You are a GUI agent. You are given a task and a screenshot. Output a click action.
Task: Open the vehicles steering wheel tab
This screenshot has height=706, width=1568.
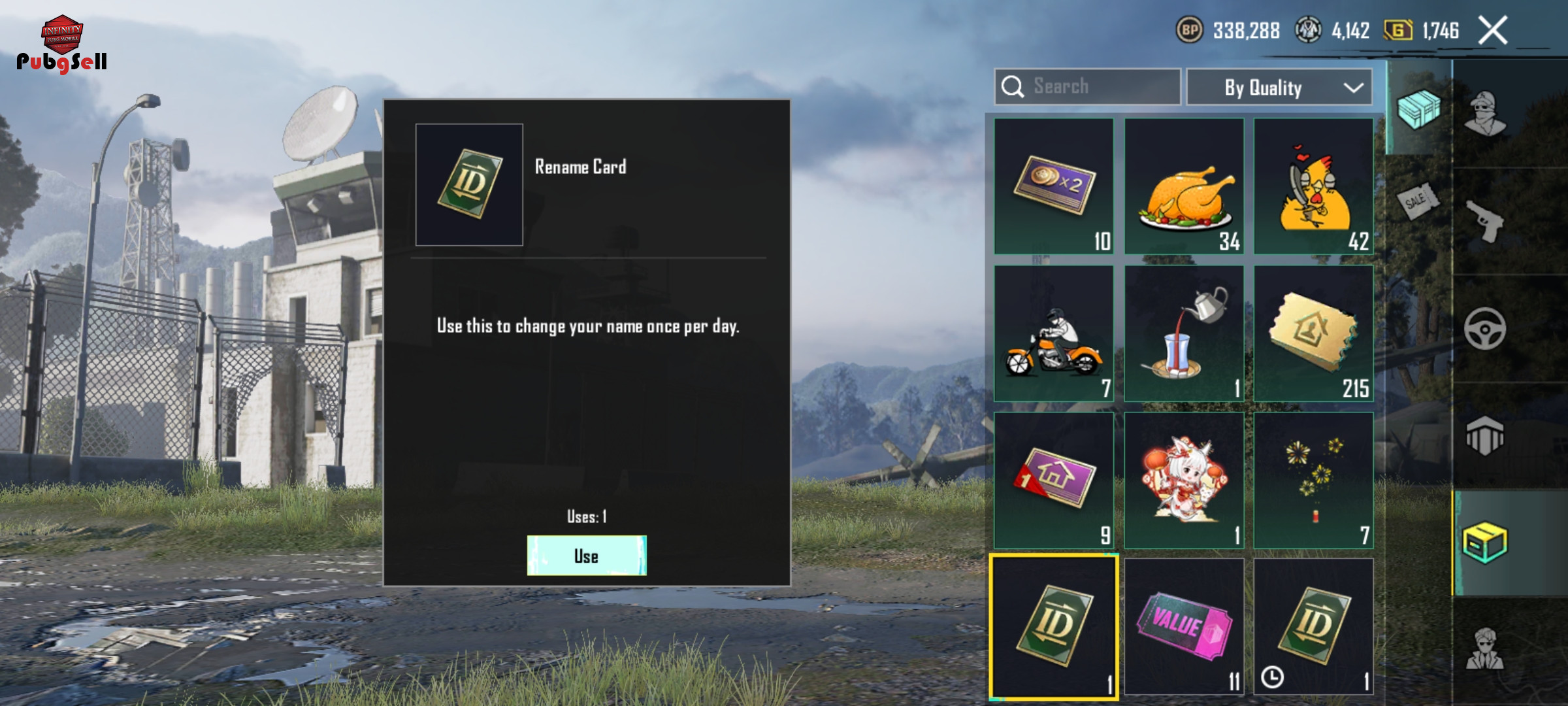[x=1485, y=328]
